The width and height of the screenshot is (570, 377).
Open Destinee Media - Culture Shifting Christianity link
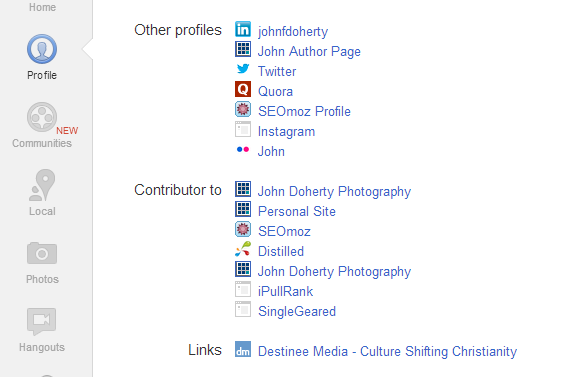[388, 352]
